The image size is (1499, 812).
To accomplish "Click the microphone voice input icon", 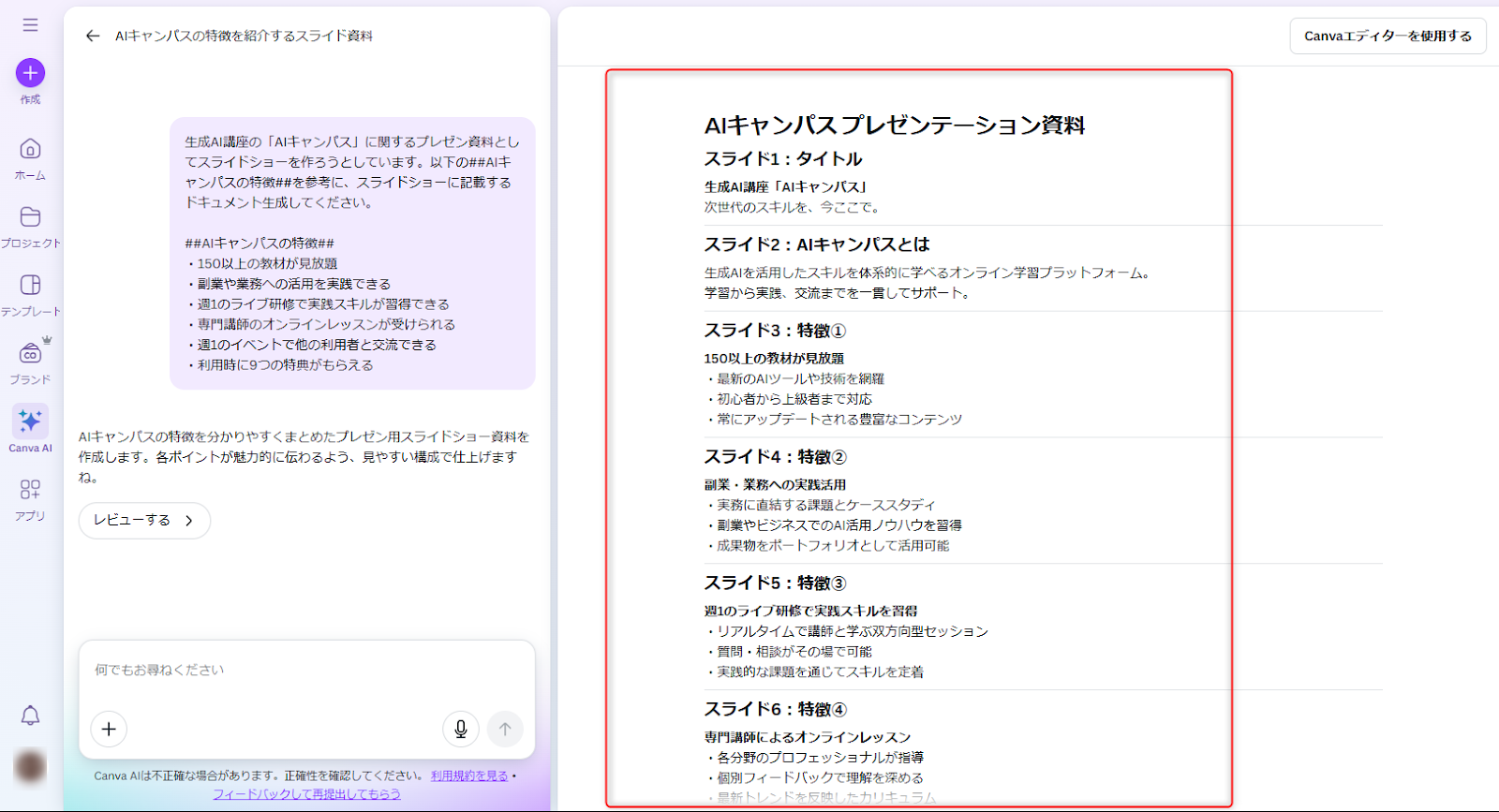I will (460, 729).
